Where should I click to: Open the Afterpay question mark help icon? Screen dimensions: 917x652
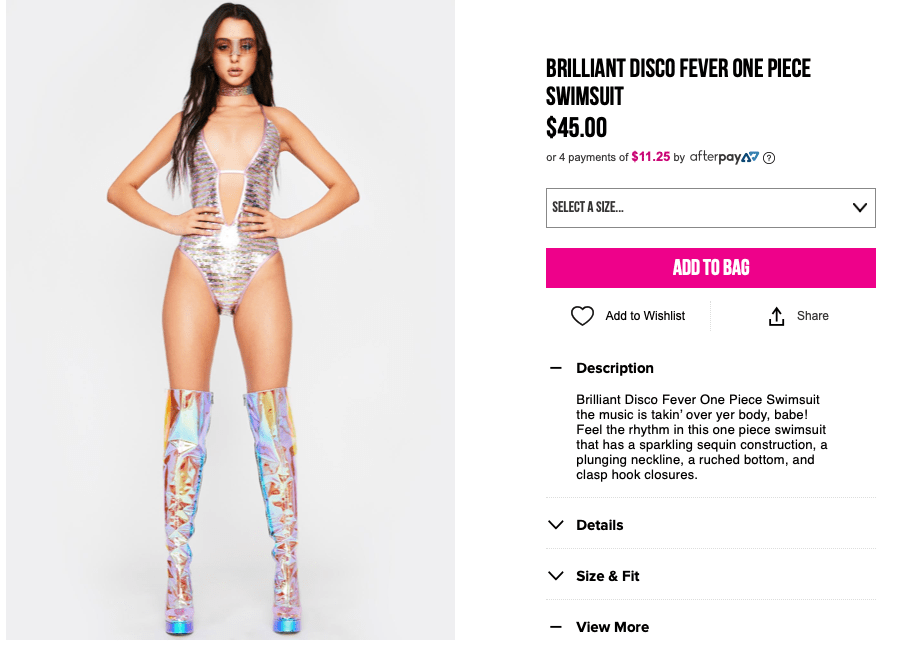(769, 157)
